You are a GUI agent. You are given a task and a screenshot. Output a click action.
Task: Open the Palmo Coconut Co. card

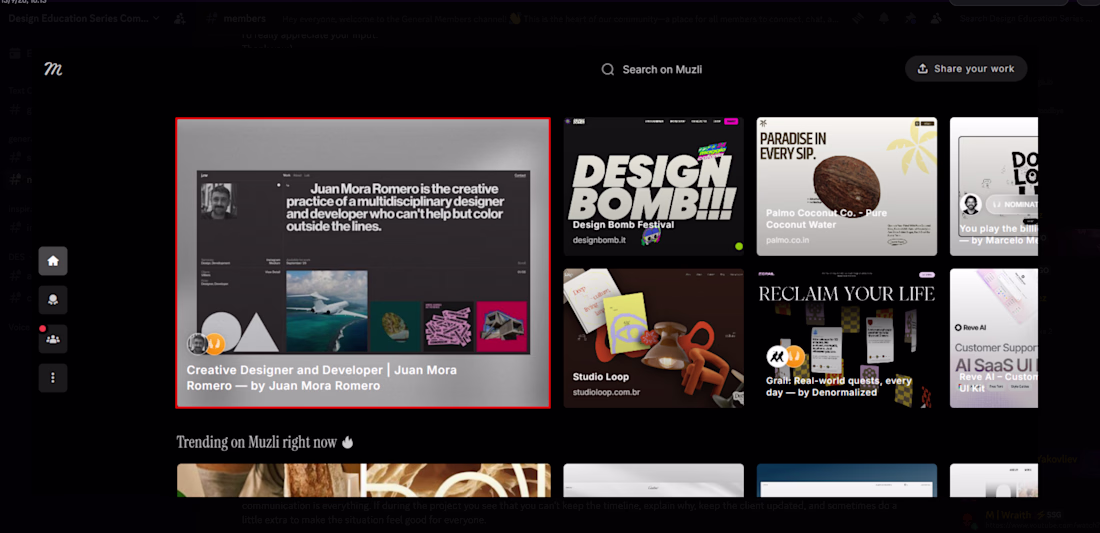pos(847,187)
